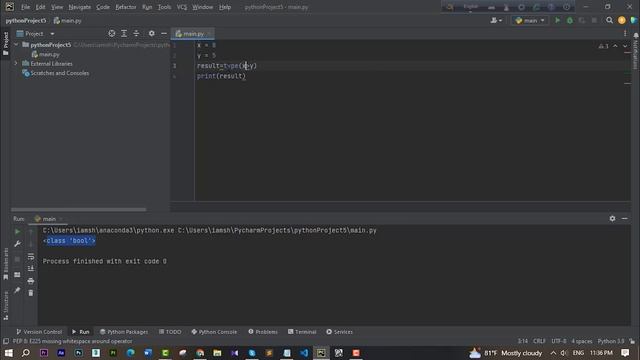Open the Window menu

[x=202, y=7]
